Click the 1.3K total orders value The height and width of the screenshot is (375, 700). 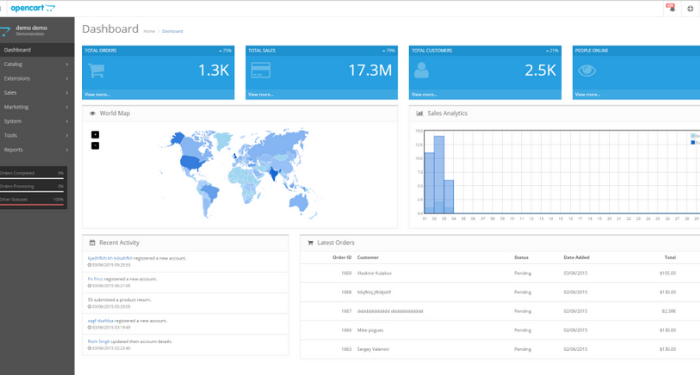[x=213, y=71]
